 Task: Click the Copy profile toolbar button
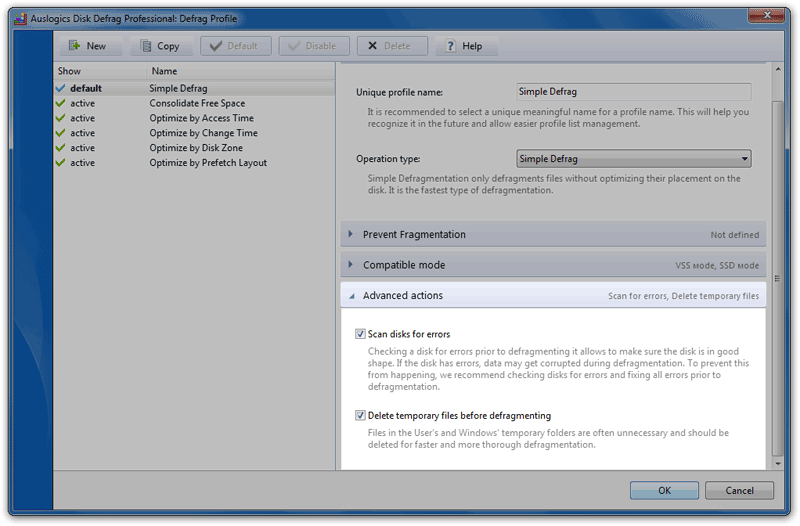tap(161, 46)
